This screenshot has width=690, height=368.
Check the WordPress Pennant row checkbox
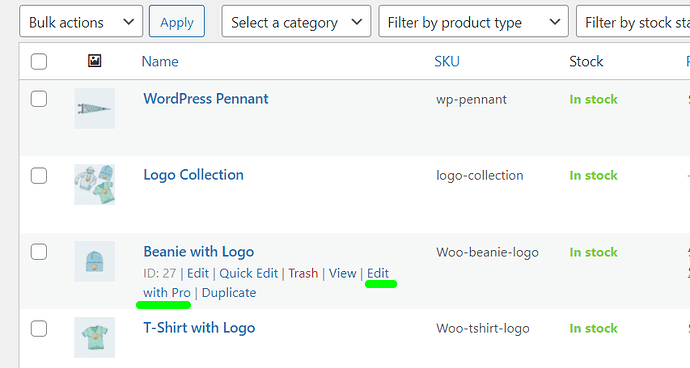click(x=39, y=99)
